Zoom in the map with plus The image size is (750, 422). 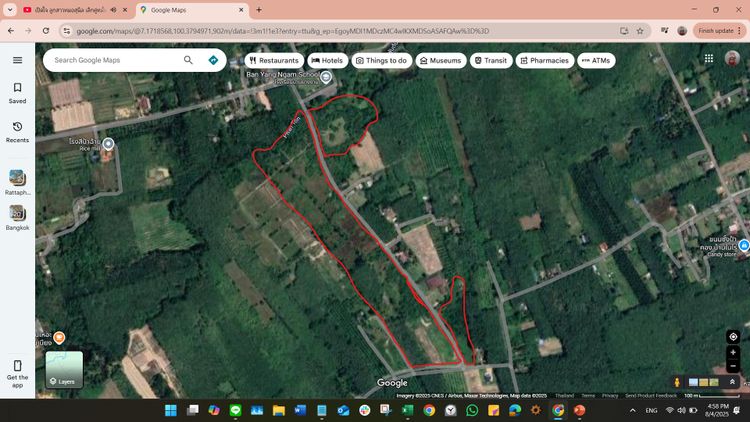733,353
